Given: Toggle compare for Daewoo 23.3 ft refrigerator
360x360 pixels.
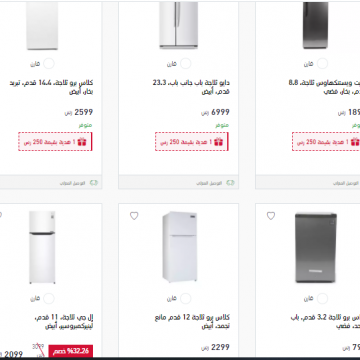Looking at the screenshot, I should click(x=186, y=64).
